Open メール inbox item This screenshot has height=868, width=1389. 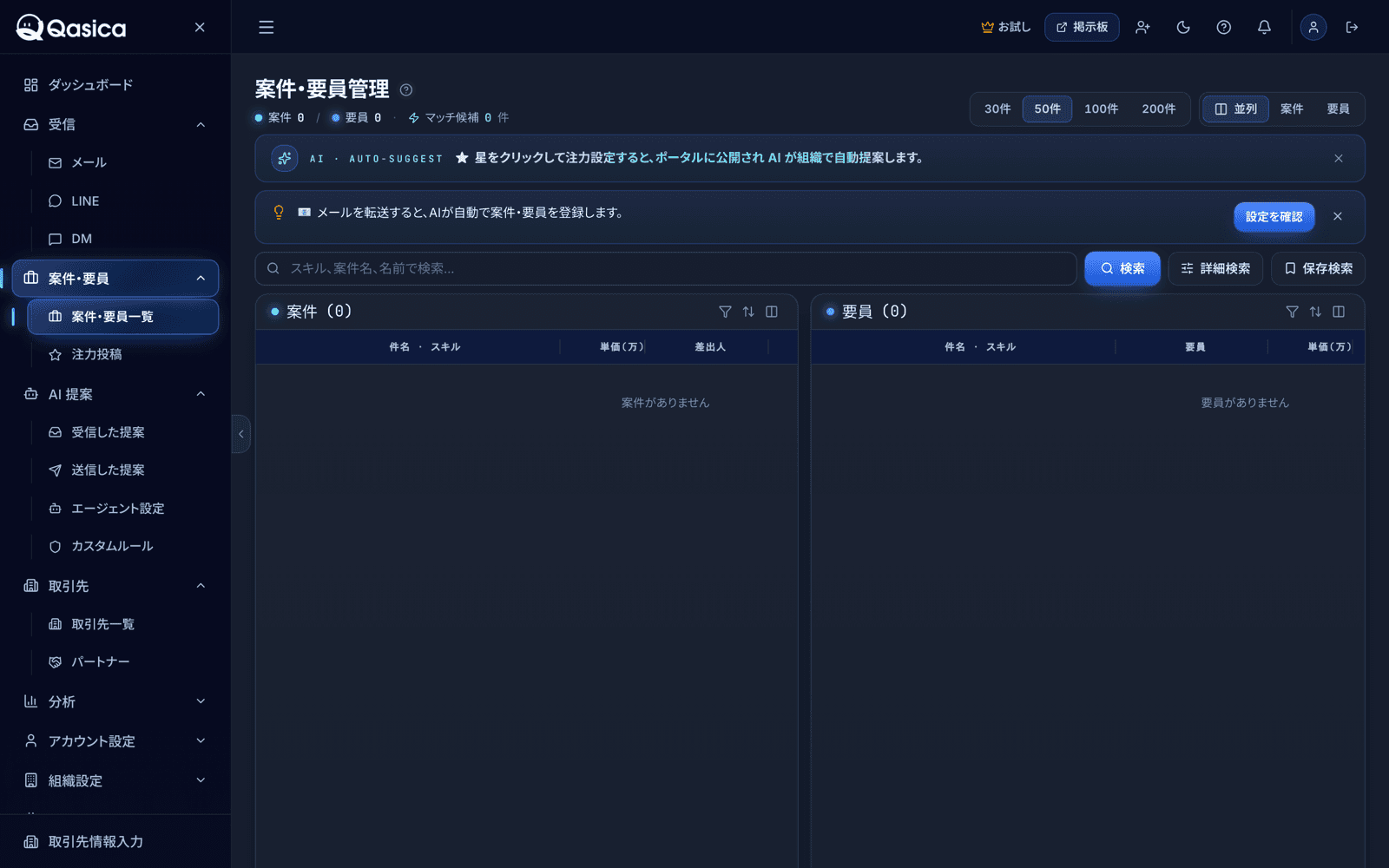123,163
